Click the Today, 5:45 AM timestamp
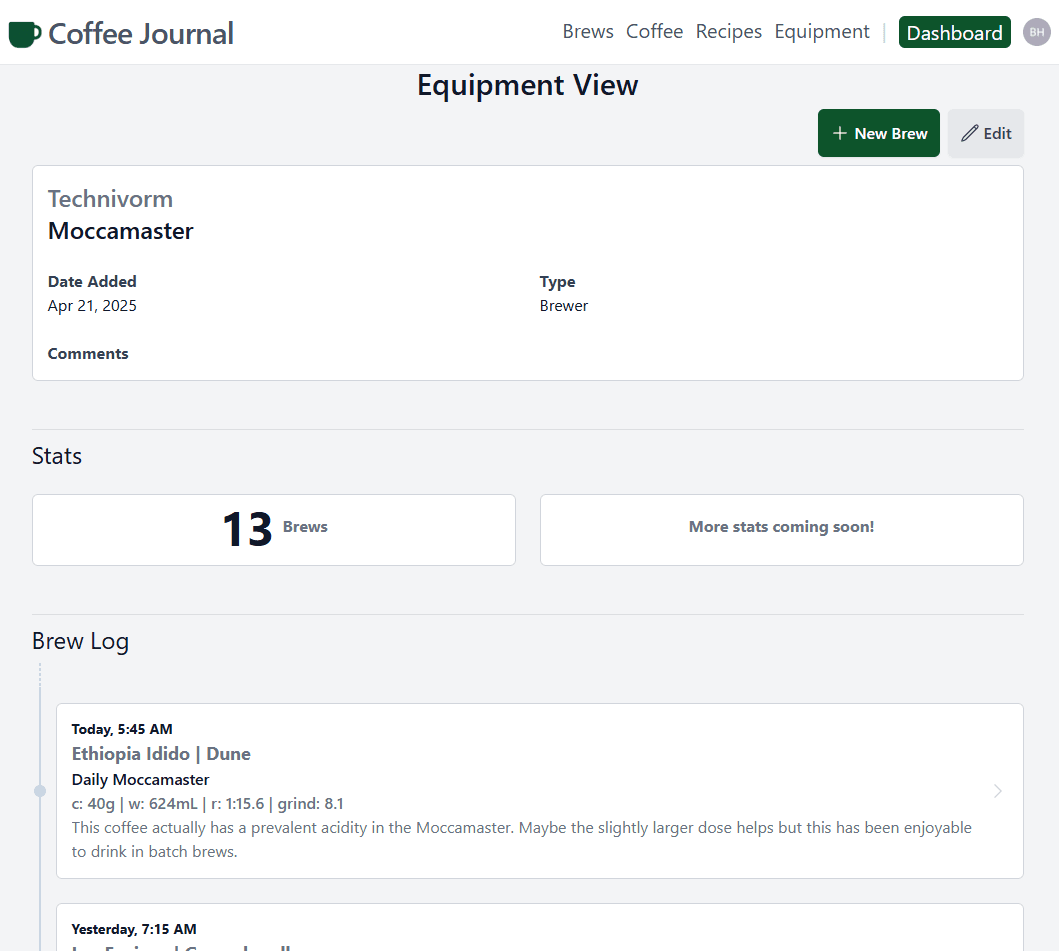This screenshot has height=951, width=1059. coord(122,729)
